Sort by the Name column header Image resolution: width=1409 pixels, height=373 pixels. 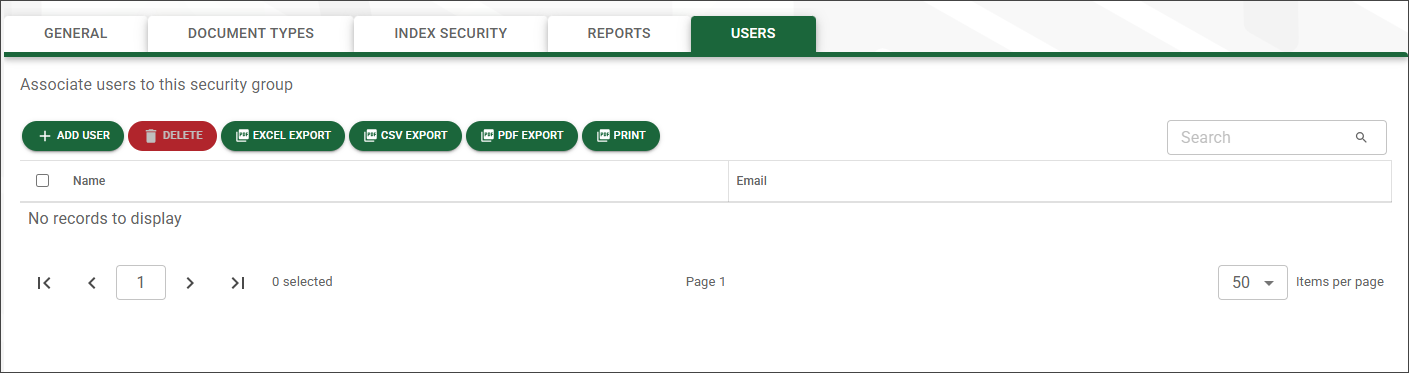89,181
